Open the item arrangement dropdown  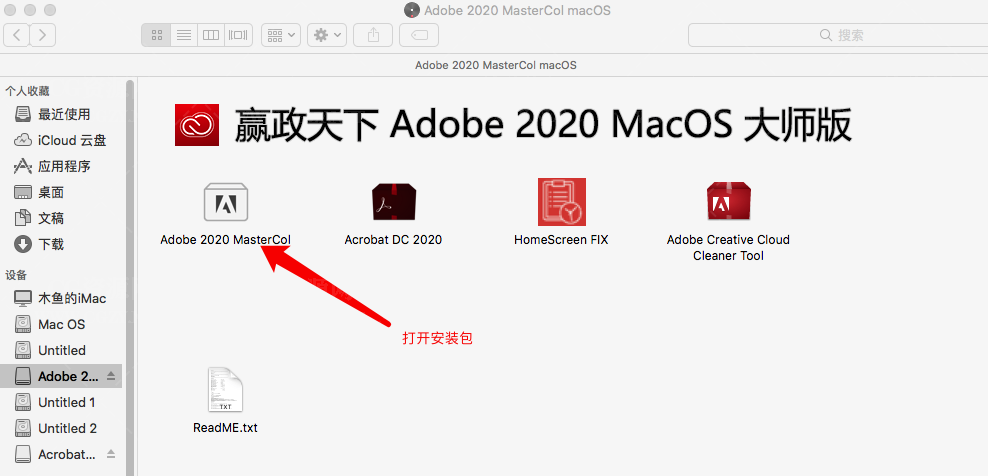tap(280, 35)
